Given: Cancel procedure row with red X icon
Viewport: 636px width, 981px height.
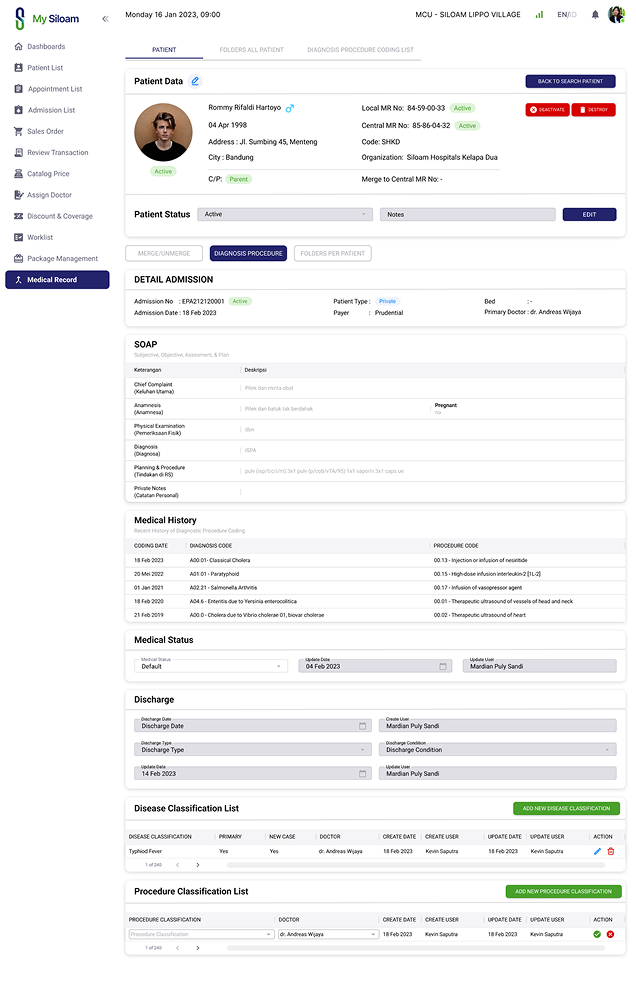Looking at the screenshot, I should [610, 934].
